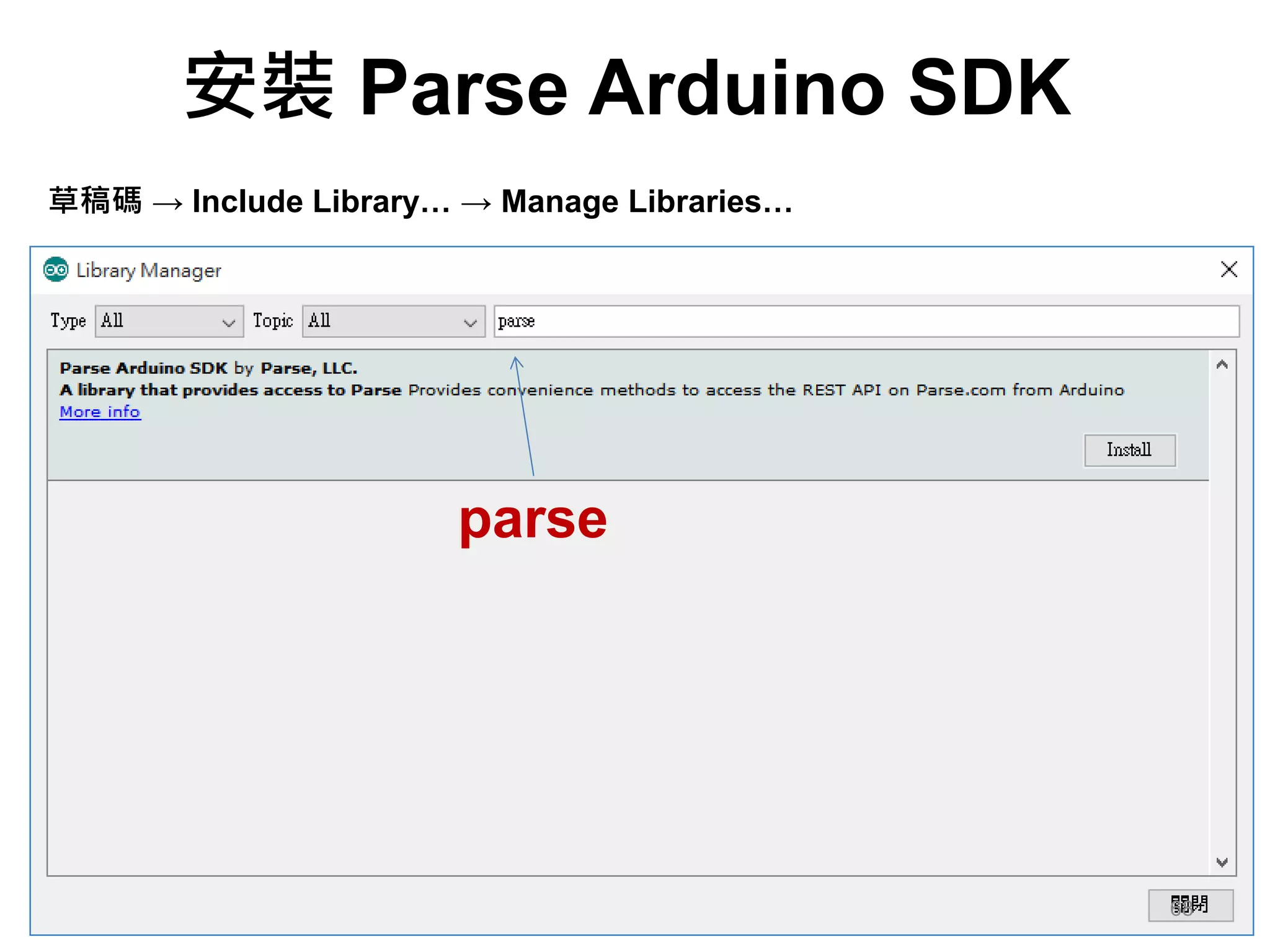Select the 'Parse Arduino SDK by Parse, LLC.' entry
The image size is (1270, 952).
(x=628, y=415)
